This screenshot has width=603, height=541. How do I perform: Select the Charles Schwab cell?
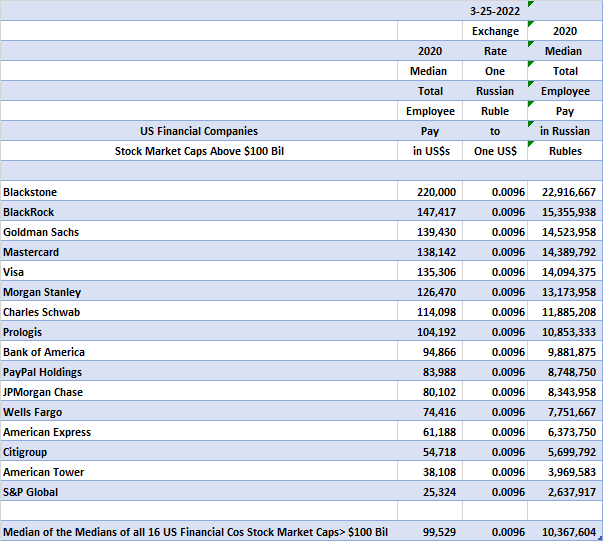tap(199, 311)
